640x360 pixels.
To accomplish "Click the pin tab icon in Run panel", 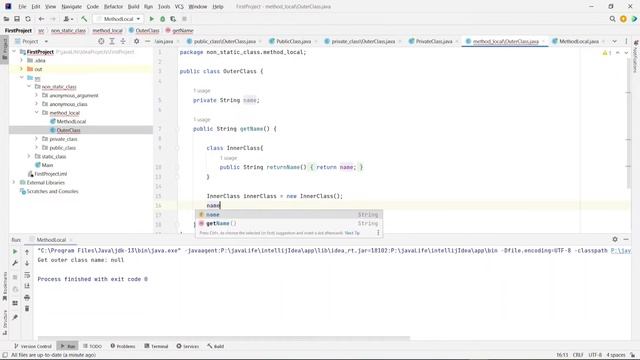I will 15,317.
